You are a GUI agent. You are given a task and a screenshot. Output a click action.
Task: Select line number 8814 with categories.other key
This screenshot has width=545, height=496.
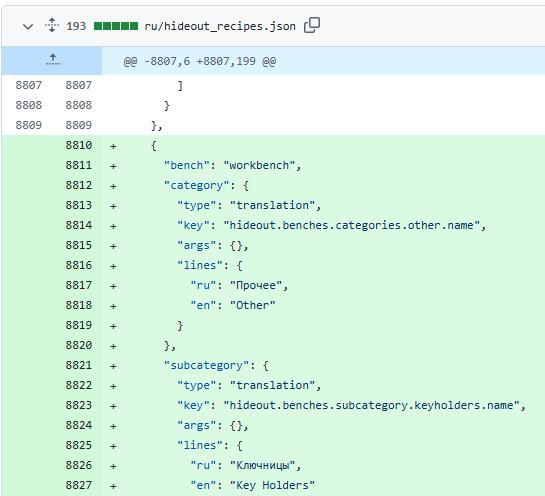tap(79, 225)
